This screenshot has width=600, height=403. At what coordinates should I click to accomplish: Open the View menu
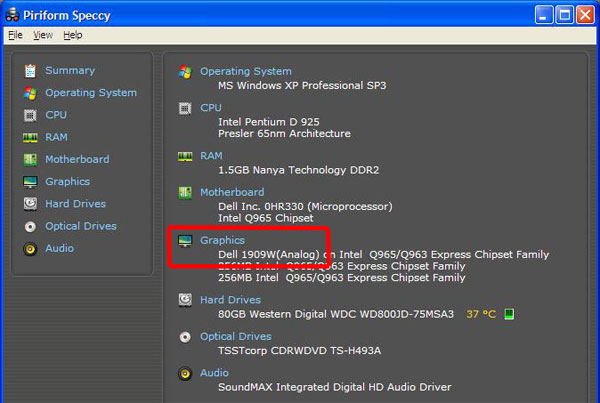pos(43,35)
